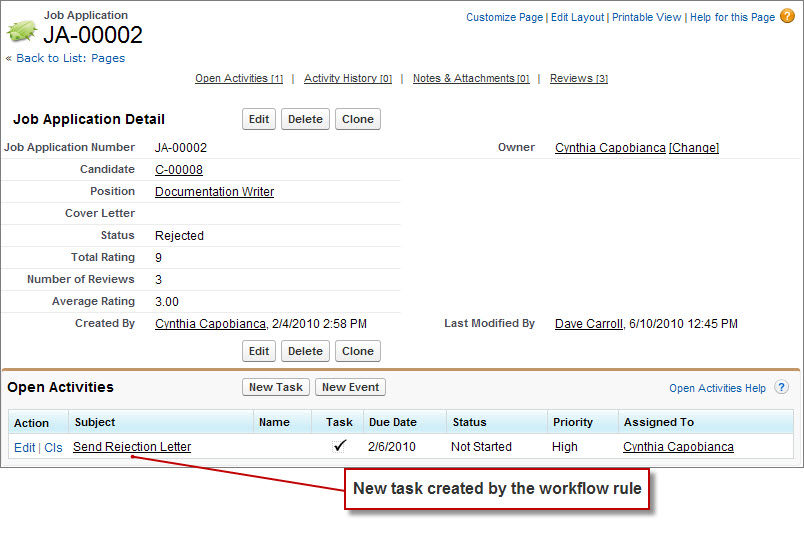Click the JA-00002 application number value
This screenshot has width=804, height=535.
point(181,148)
